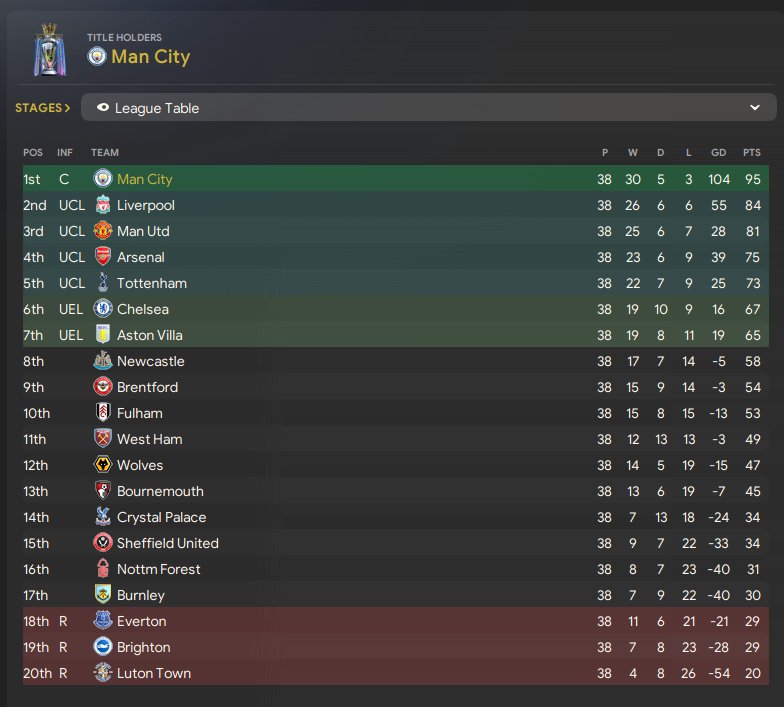The width and height of the screenshot is (784, 707).
Task: Click the Man Utd club crest
Action: 103,231
